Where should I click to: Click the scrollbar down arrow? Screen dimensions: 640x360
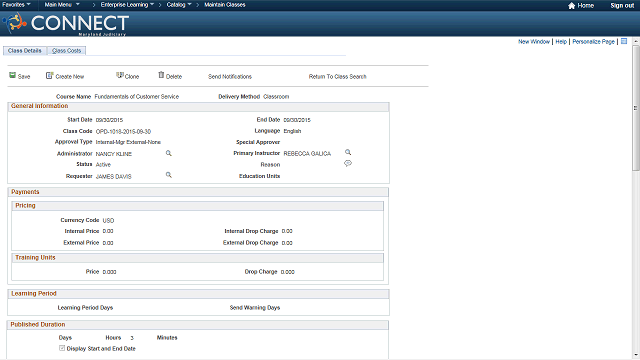636,356
